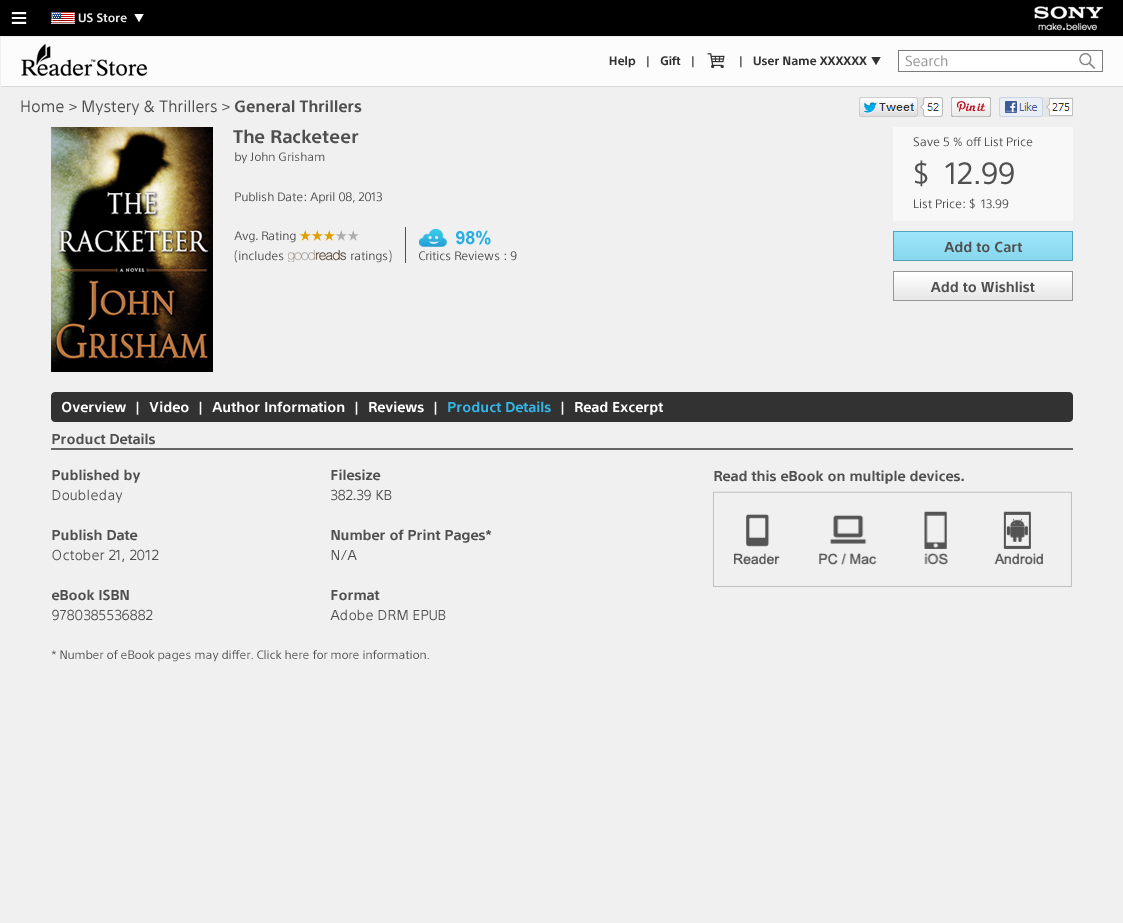This screenshot has height=923, width=1123.
Task: Click the US flag icon
Action: click(63, 18)
